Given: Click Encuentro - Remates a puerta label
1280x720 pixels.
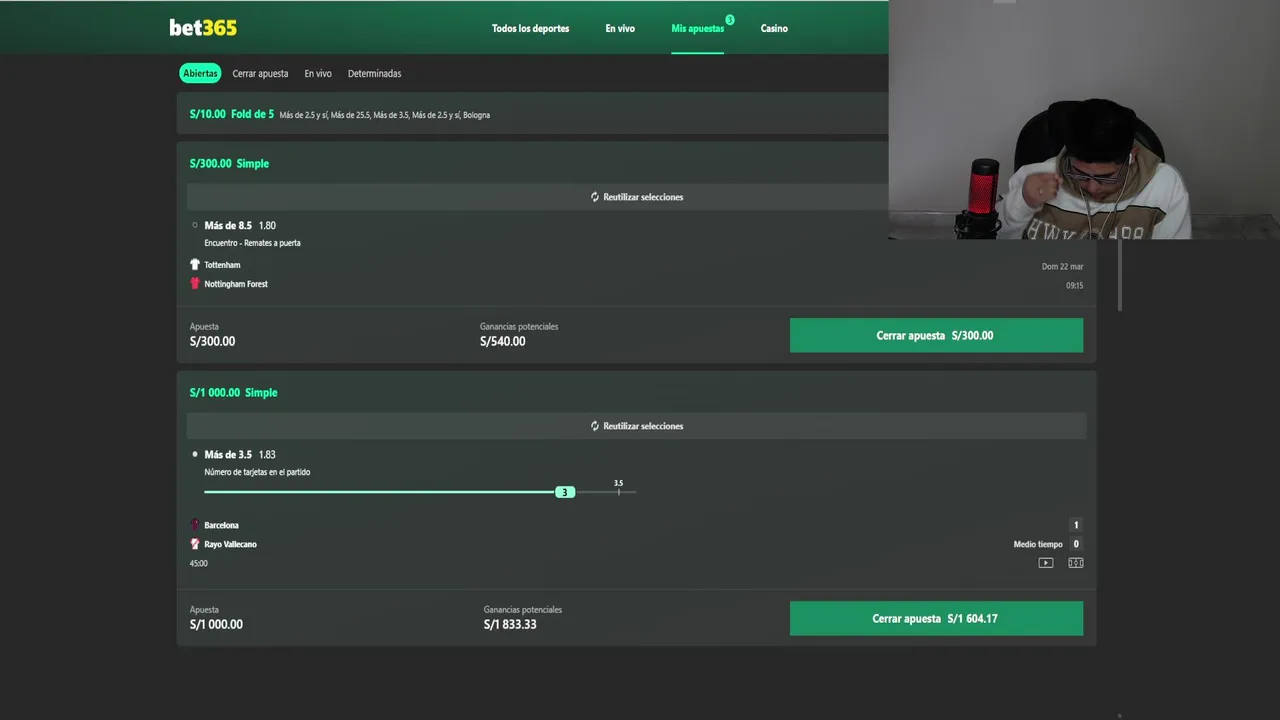Looking at the screenshot, I should [252, 243].
